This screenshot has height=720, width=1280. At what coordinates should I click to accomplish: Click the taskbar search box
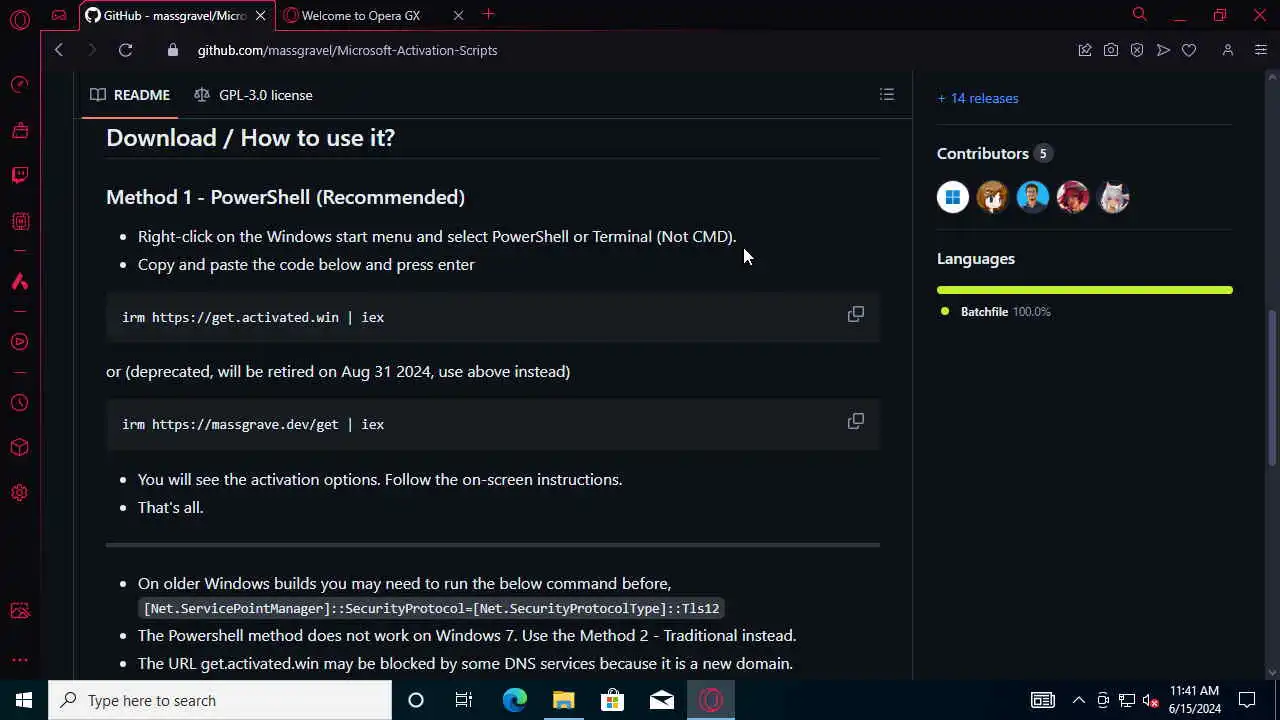[220, 700]
